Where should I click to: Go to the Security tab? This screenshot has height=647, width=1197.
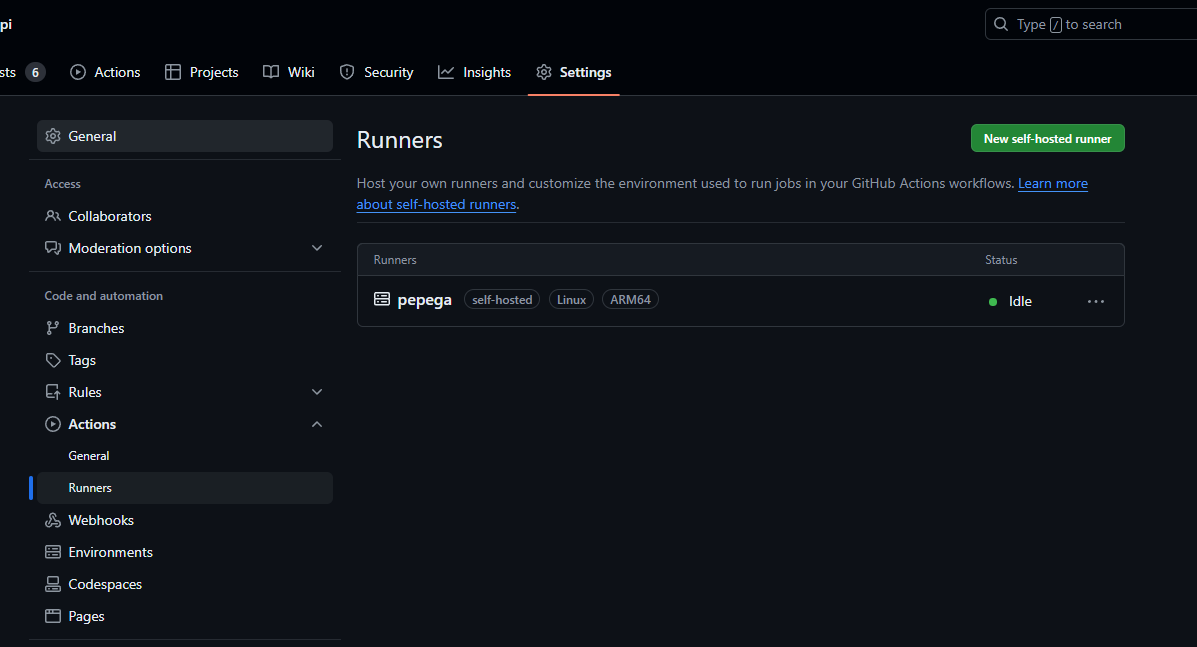(376, 72)
